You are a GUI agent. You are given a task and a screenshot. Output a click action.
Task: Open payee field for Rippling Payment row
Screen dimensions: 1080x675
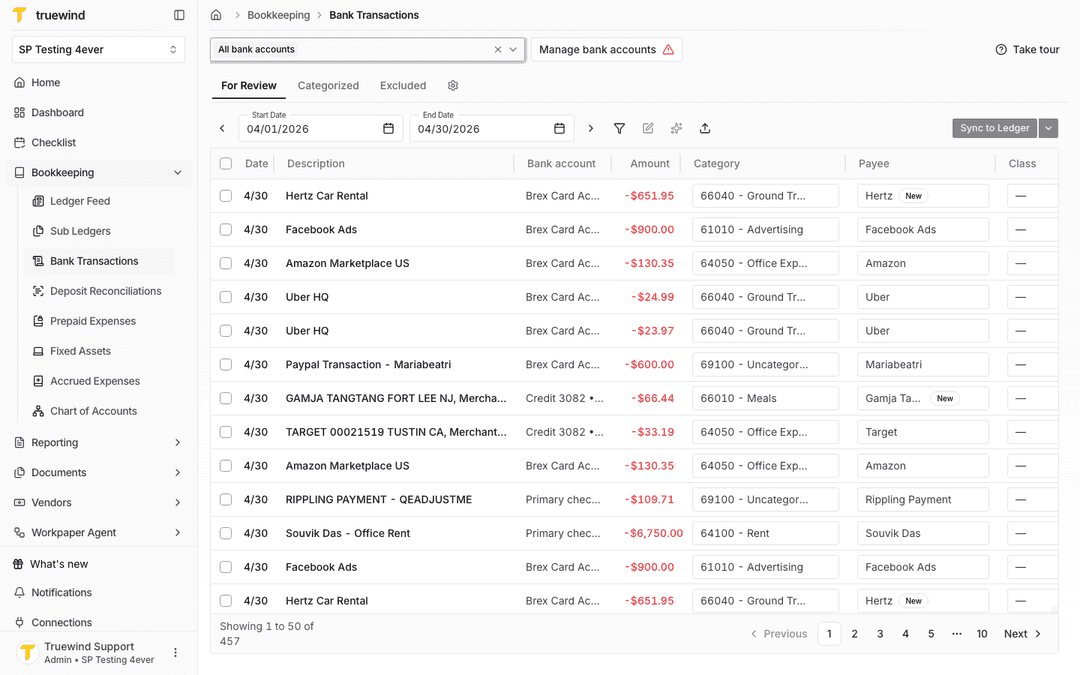(922, 499)
